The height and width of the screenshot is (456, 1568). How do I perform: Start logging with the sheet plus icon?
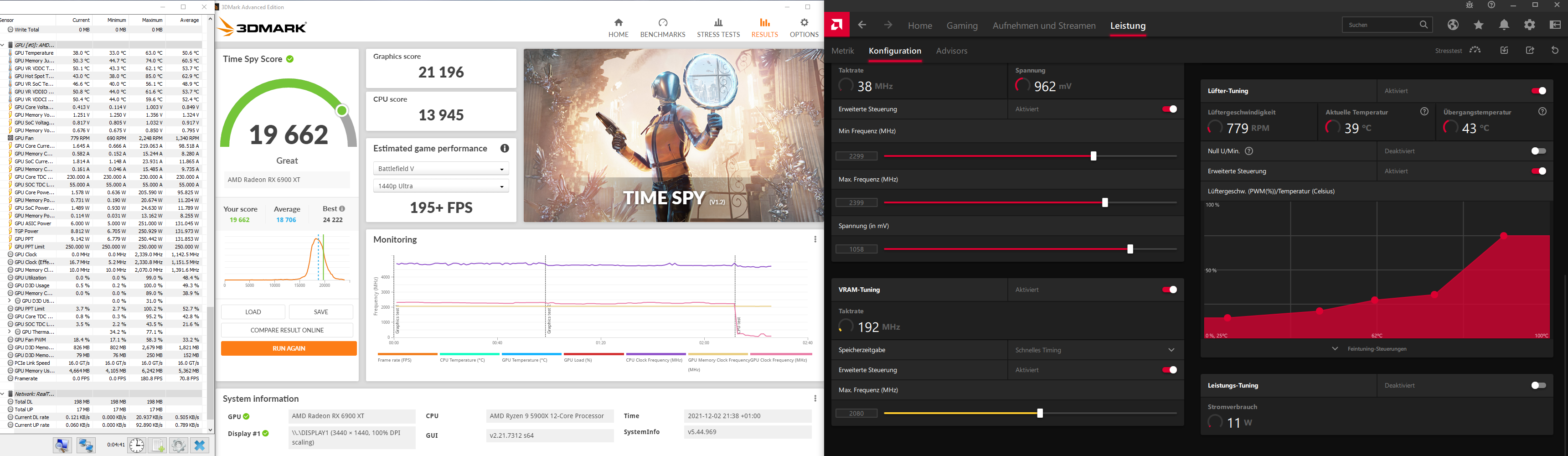pos(158,446)
